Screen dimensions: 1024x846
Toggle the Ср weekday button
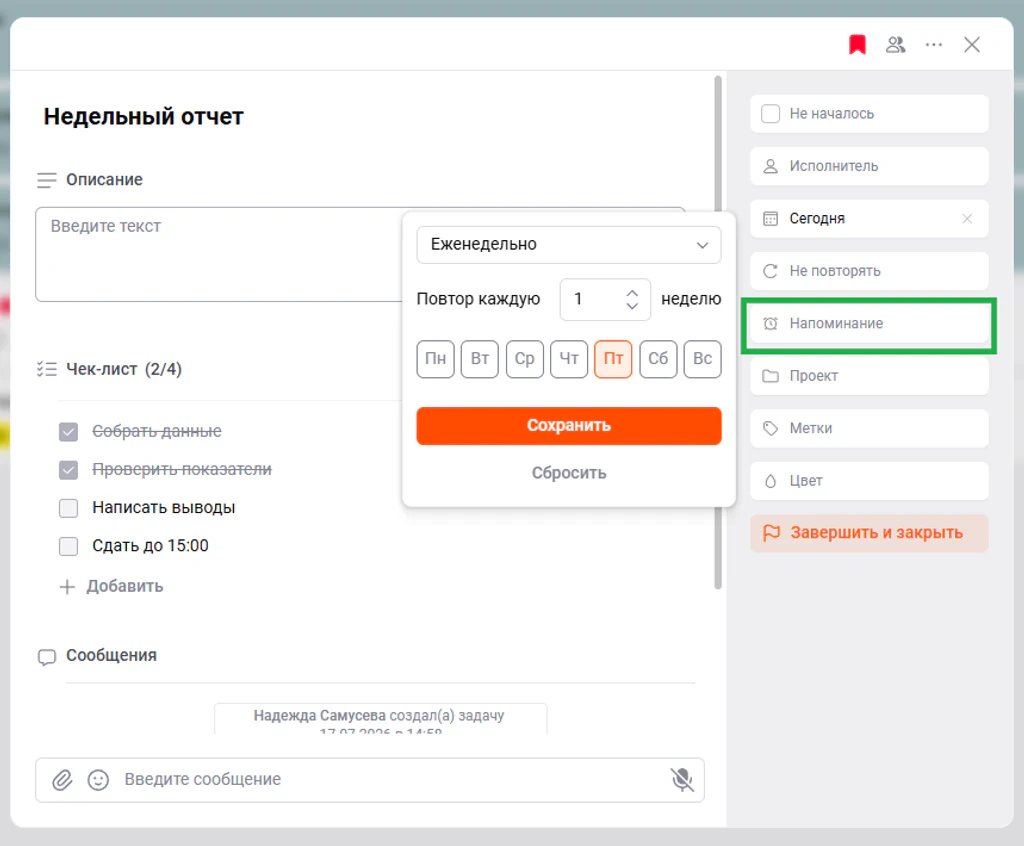pyautogui.click(x=524, y=359)
